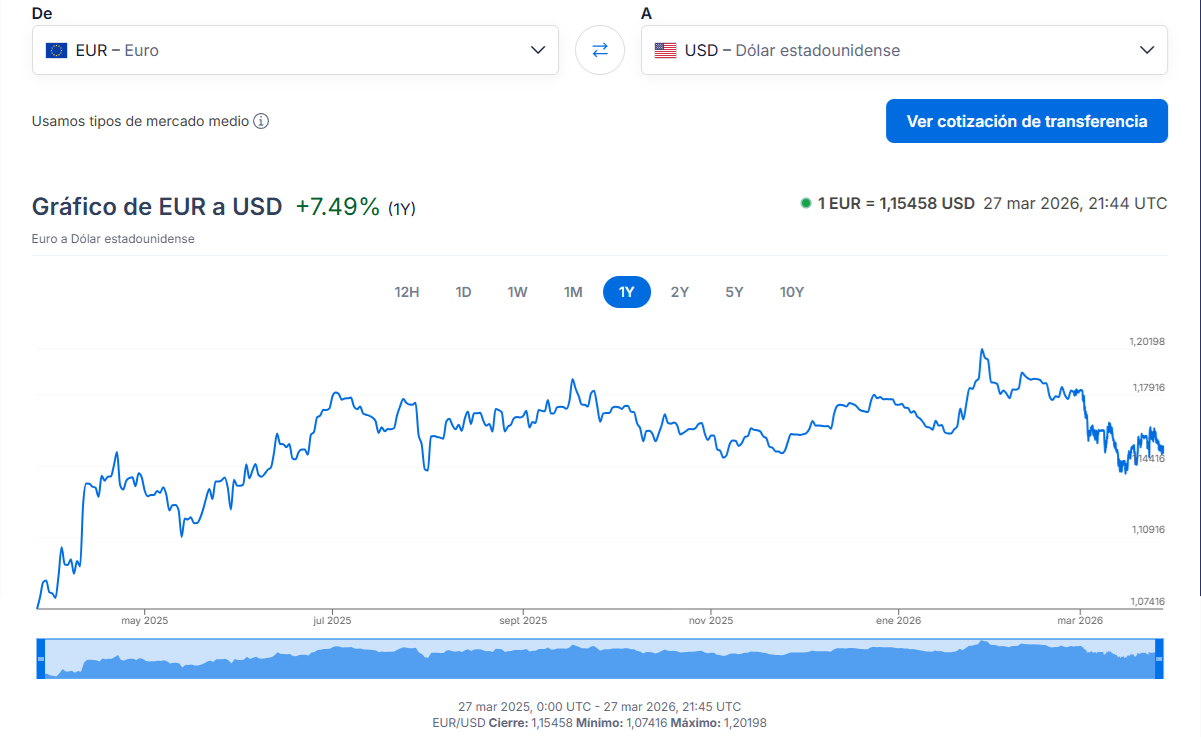1201x737 pixels.
Task: Click Ver cotización de transferencia button
Action: pos(1026,121)
